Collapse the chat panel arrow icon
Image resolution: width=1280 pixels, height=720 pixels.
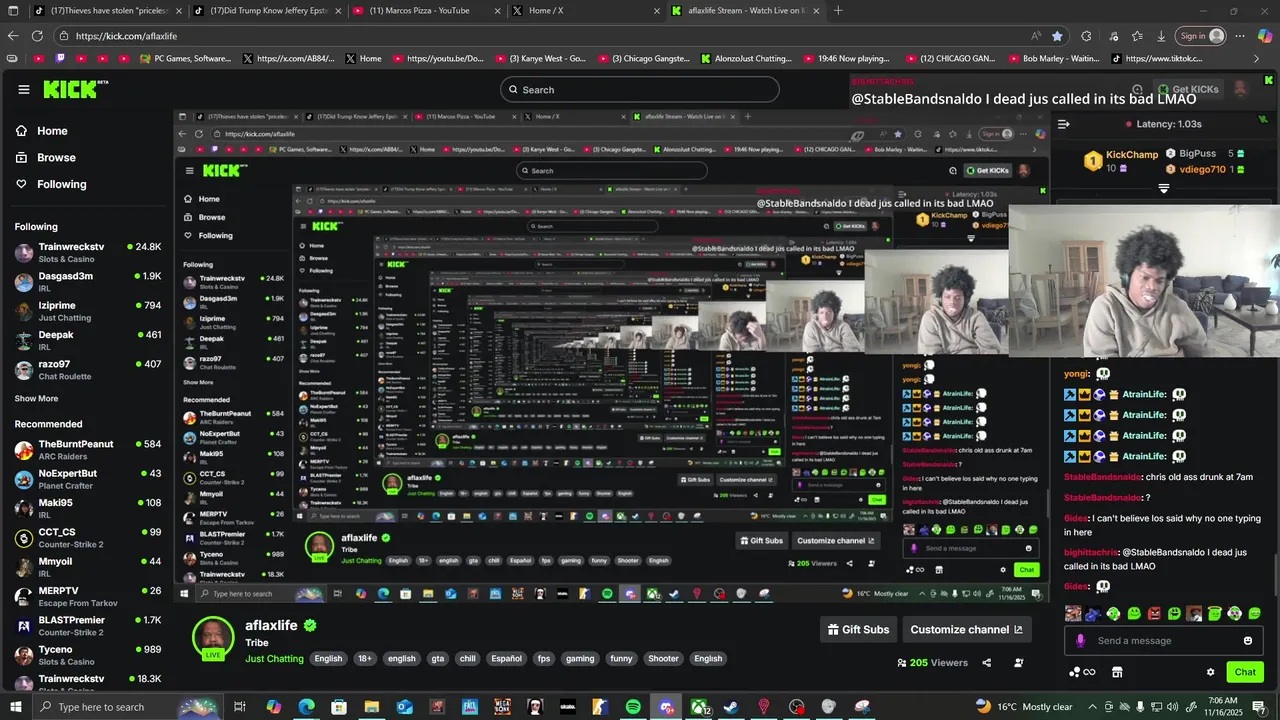(x=1063, y=124)
